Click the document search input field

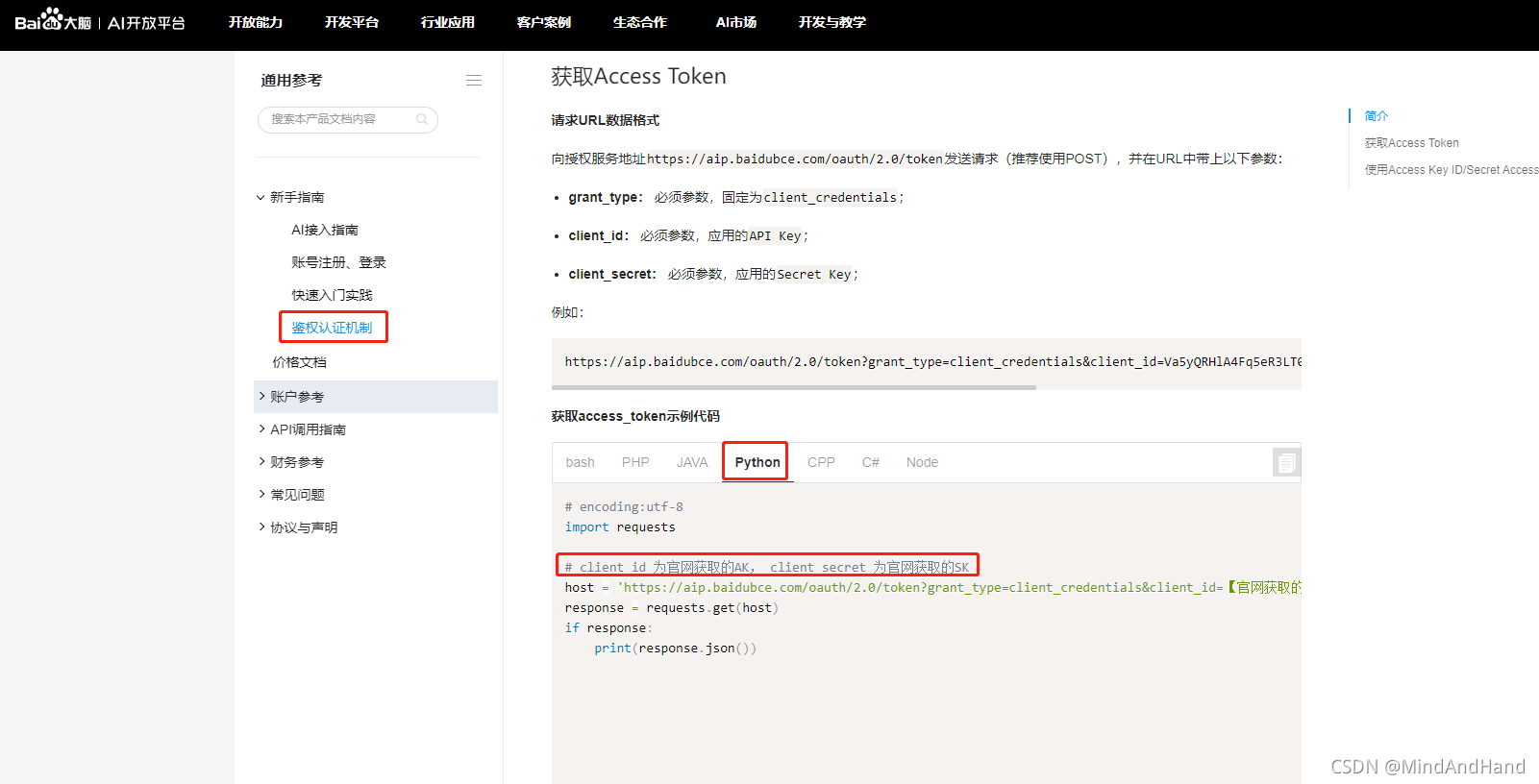pyautogui.click(x=348, y=119)
